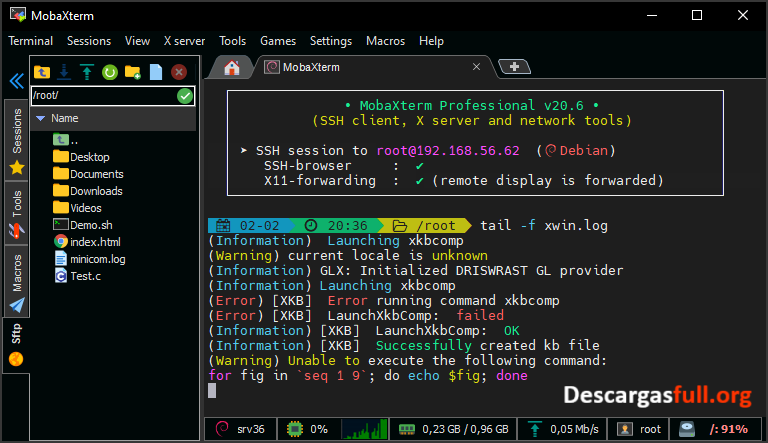Select the Downloads folder
Screen dimensions: 768x443
click(95, 191)
